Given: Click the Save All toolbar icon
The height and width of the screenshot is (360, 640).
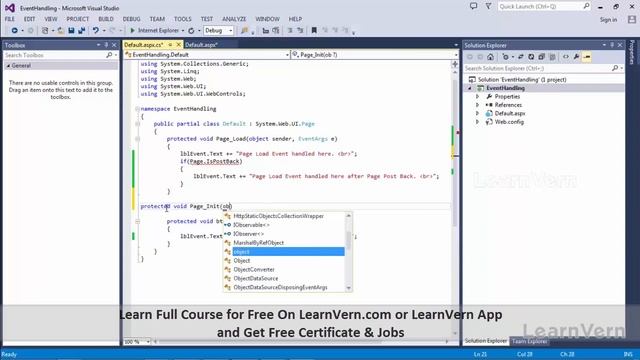Looking at the screenshot, I should (82, 31).
